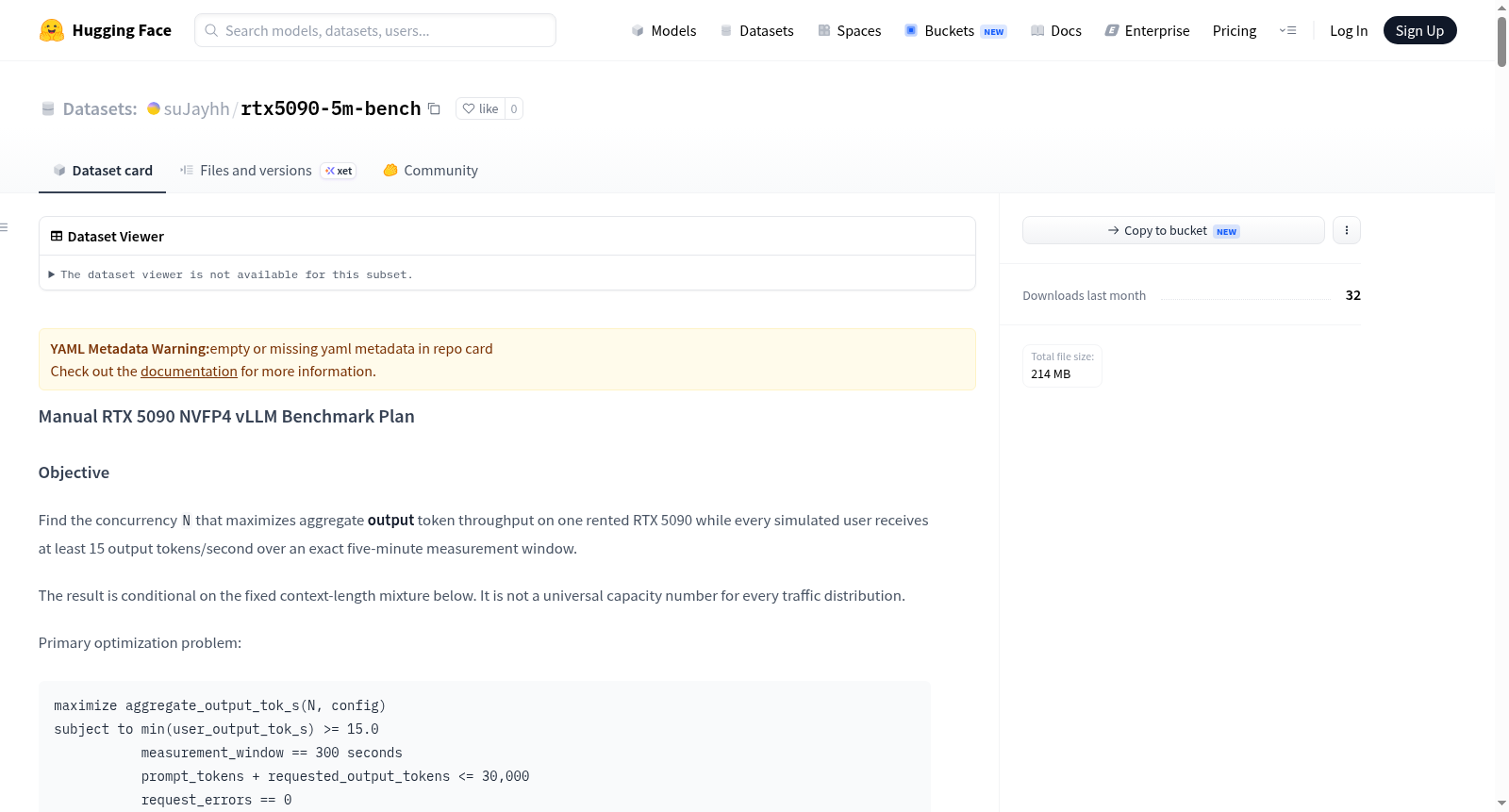Click the search magnifier icon
The width and height of the screenshot is (1509, 812).
(x=211, y=30)
